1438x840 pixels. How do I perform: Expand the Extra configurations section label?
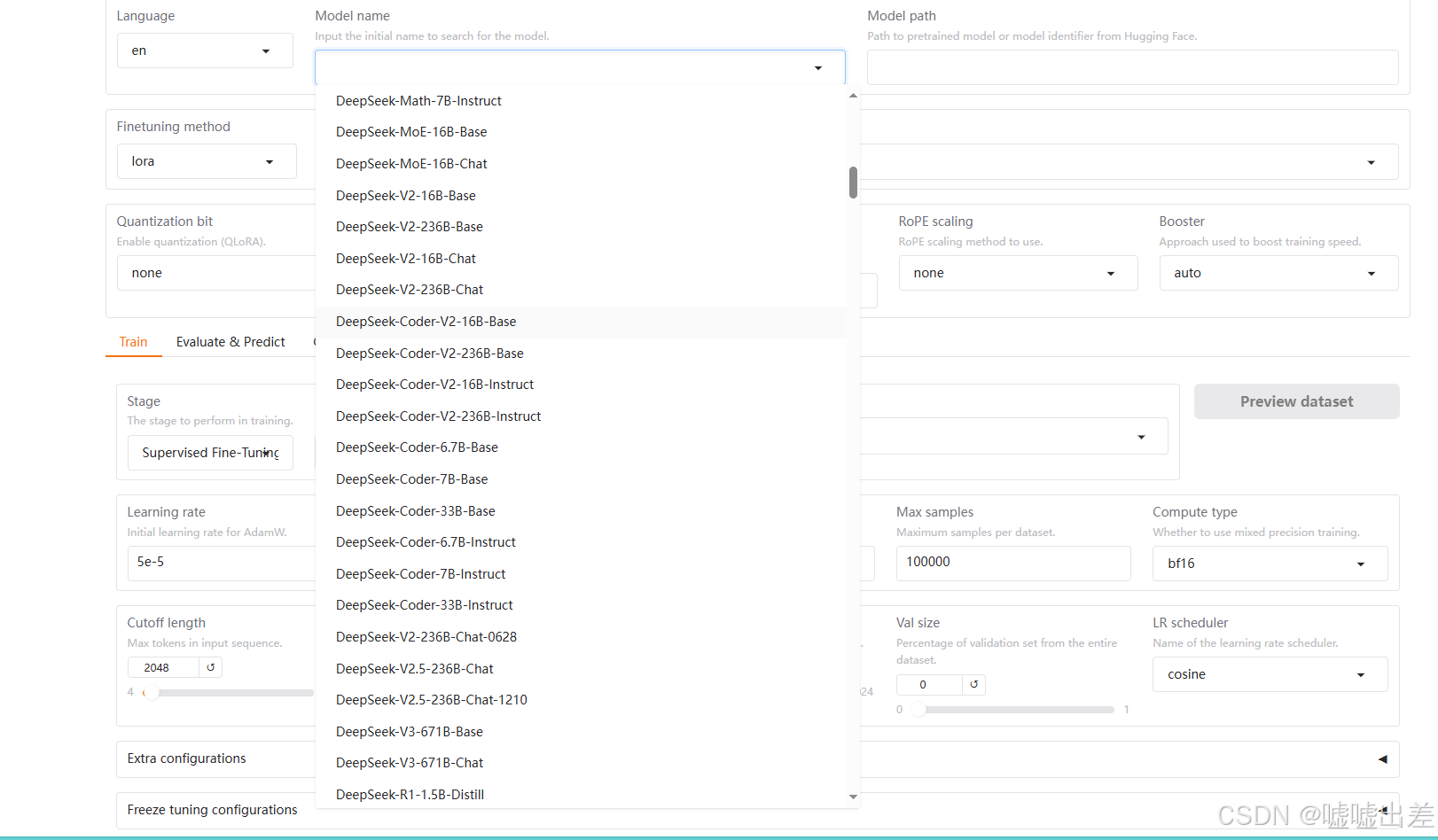click(x=186, y=758)
